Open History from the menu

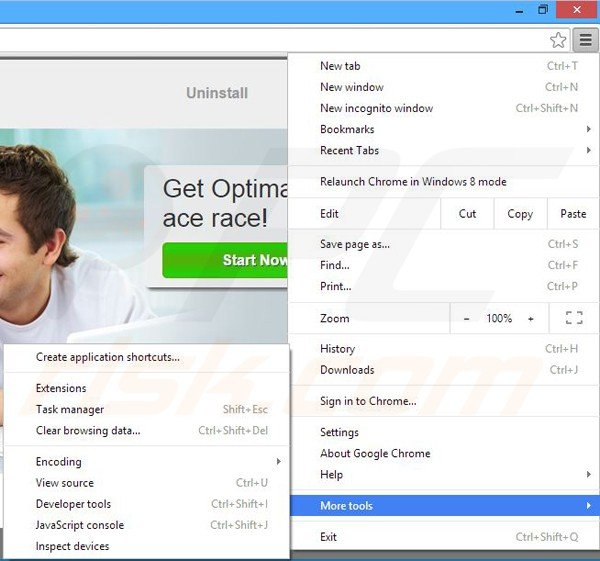[444, 349]
